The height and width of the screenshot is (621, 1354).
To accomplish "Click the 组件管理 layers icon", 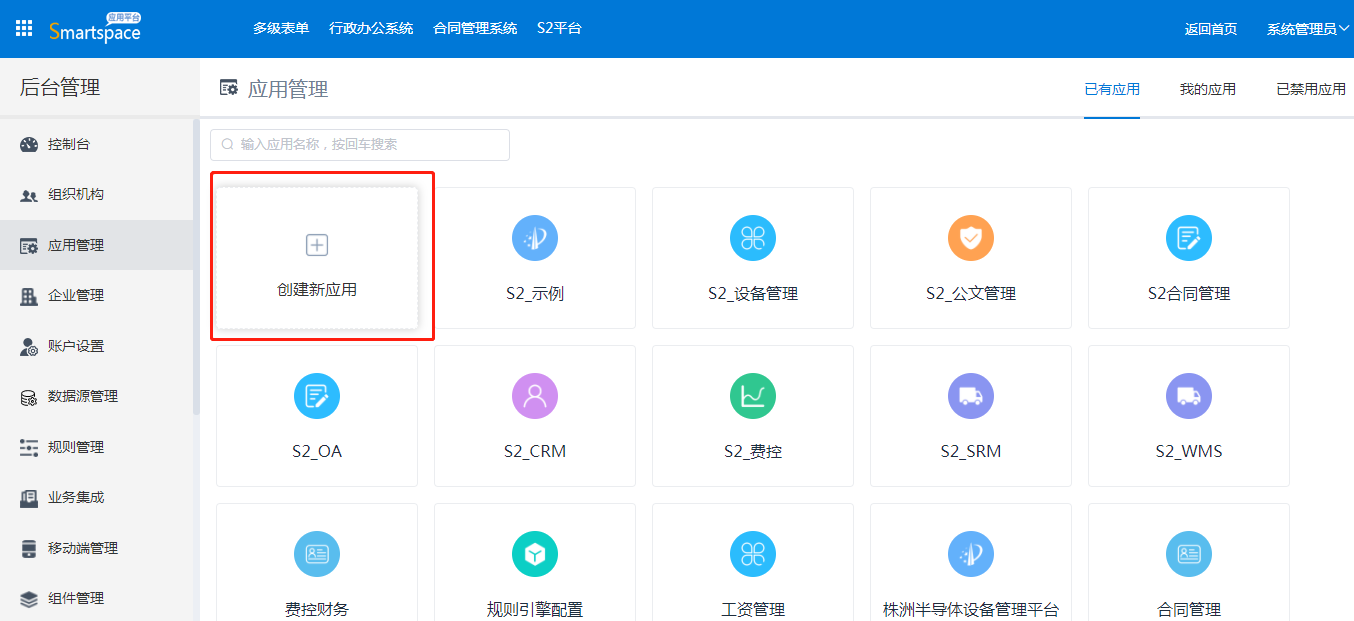I will pyautogui.click(x=29, y=599).
